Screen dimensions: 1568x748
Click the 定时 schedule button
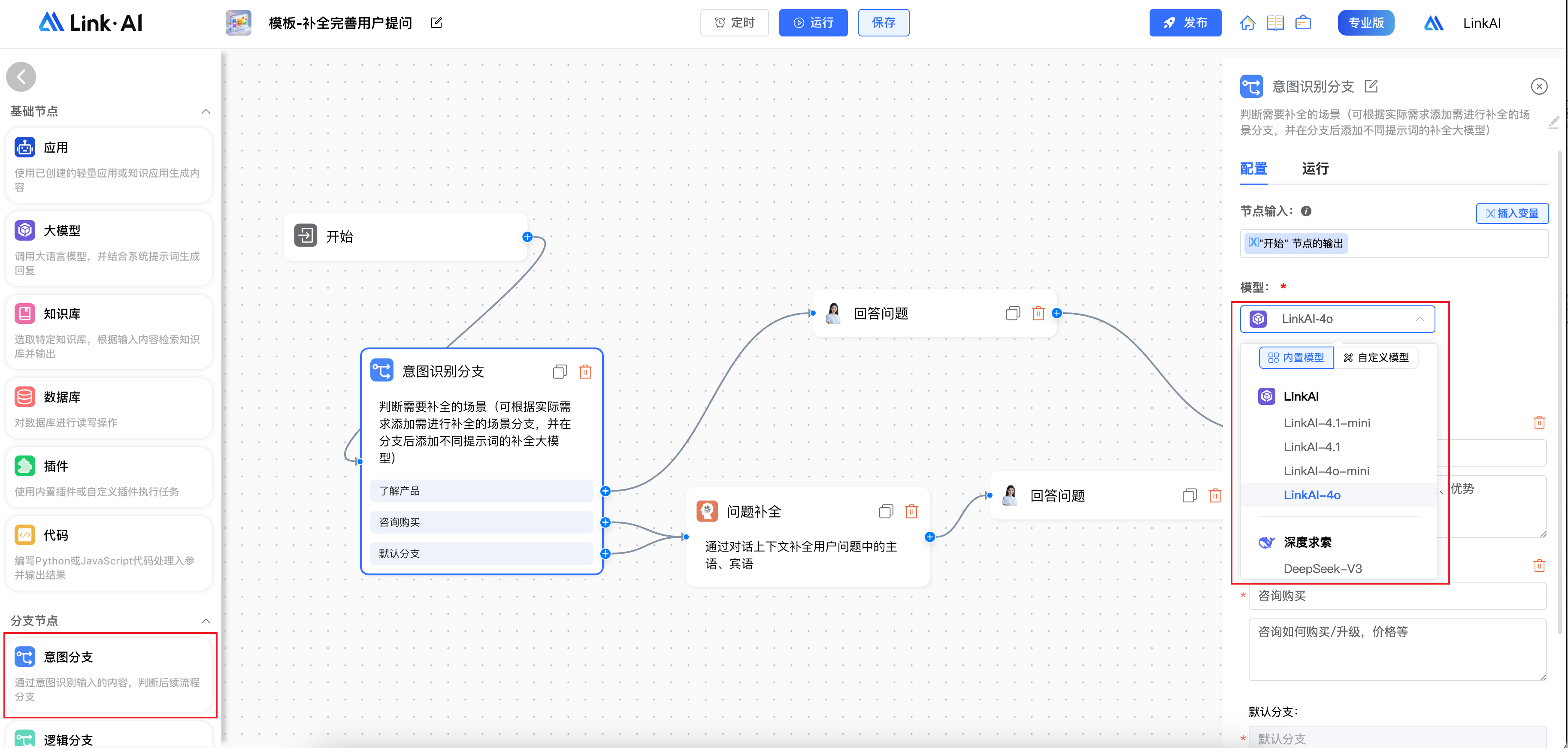coord(734,23)
